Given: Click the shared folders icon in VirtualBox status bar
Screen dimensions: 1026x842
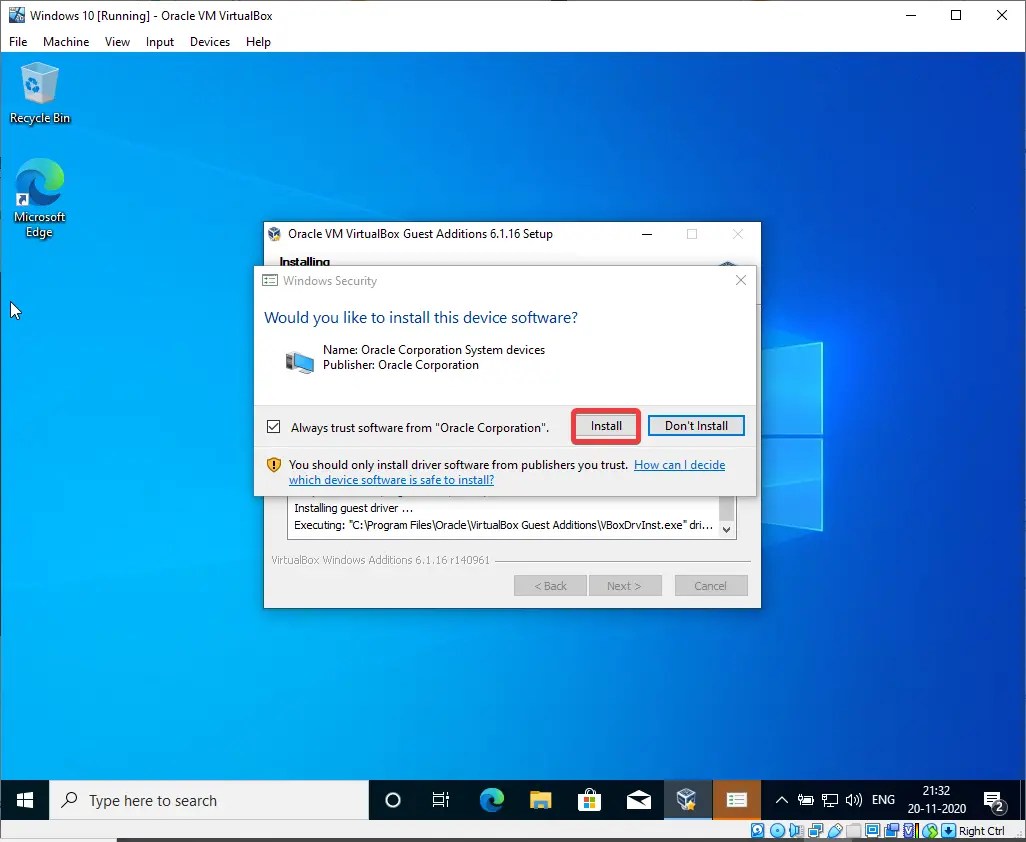Looking at the screenshot, I should click(x=854, y=830).
